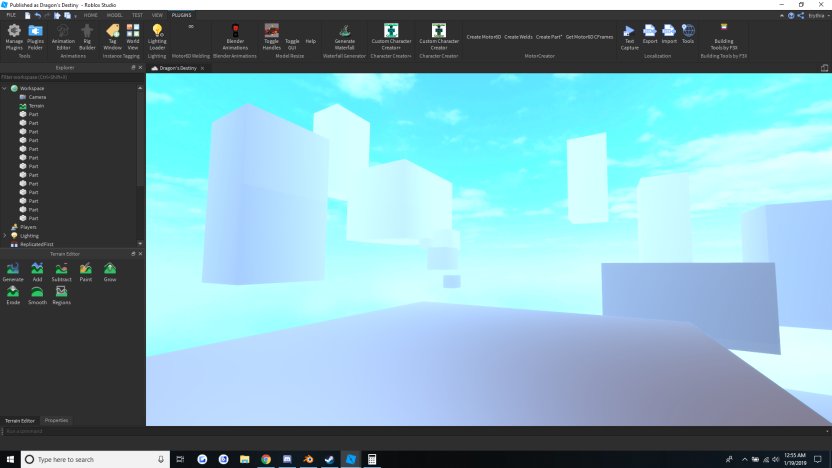
Task: Click Get Motor6D CFrames button
Action: point(589,37)
